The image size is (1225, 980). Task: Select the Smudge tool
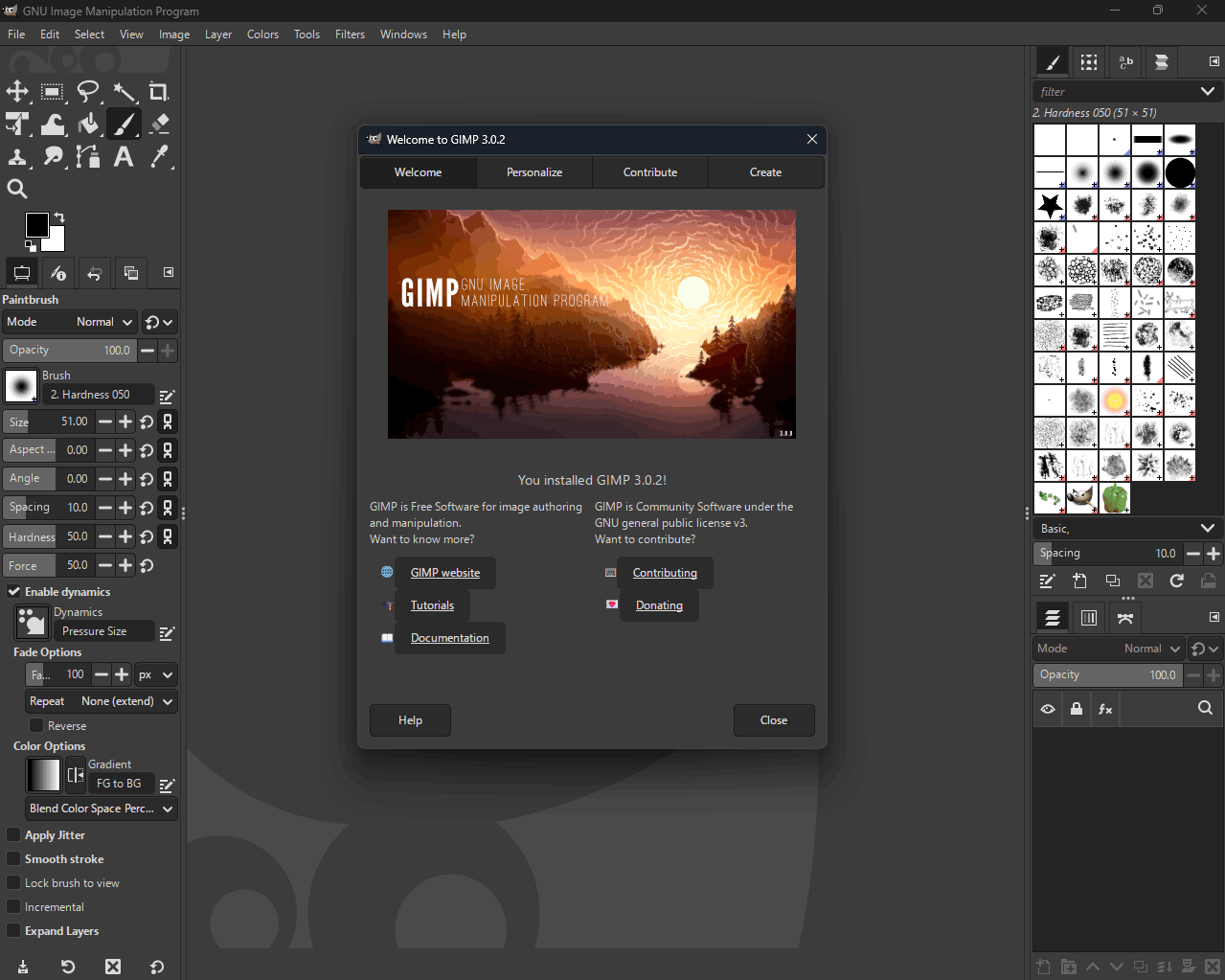pos(53,156)
